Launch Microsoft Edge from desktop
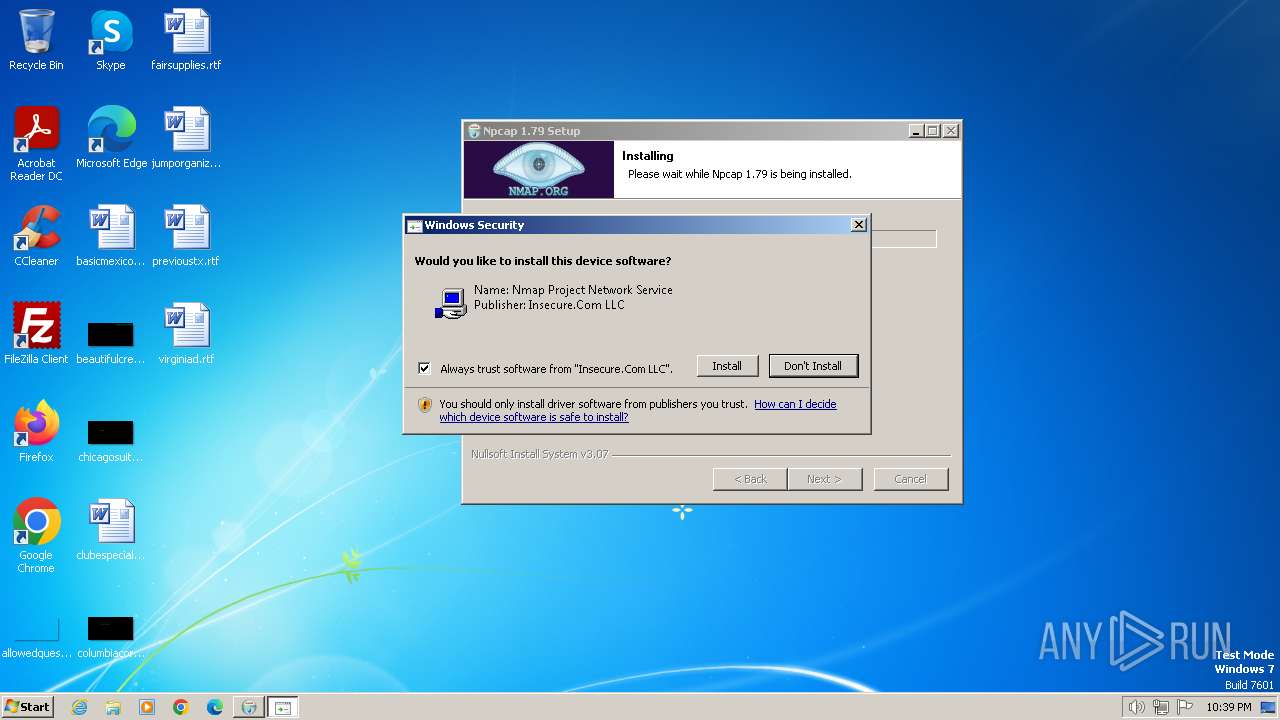1280x720 pixels. coord(111,138)
